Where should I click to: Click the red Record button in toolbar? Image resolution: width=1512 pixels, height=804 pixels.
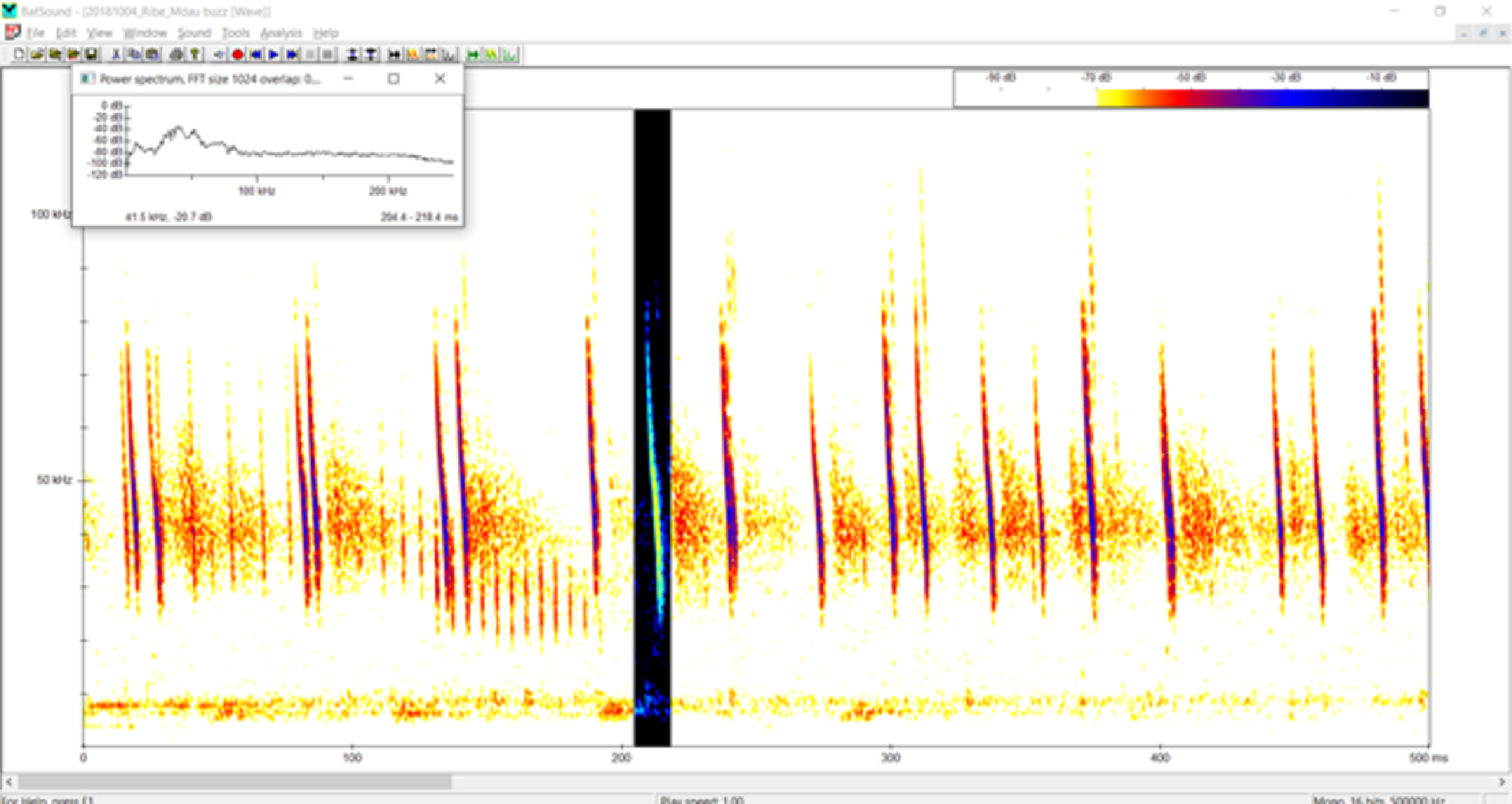click(x=237, y=55)
